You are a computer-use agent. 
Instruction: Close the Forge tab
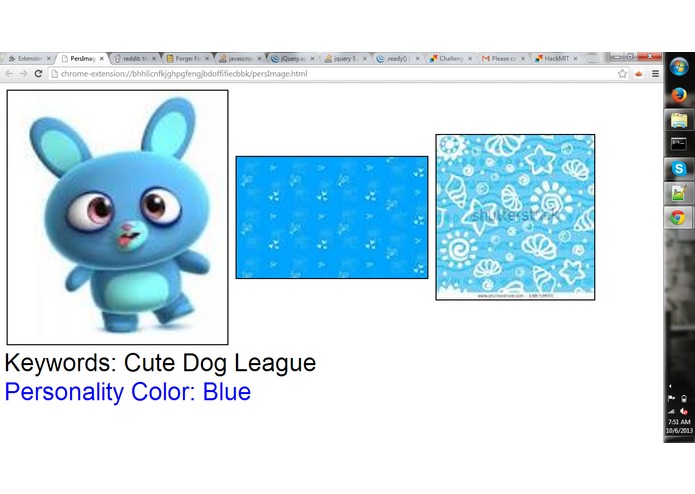[x=207, y=58]
